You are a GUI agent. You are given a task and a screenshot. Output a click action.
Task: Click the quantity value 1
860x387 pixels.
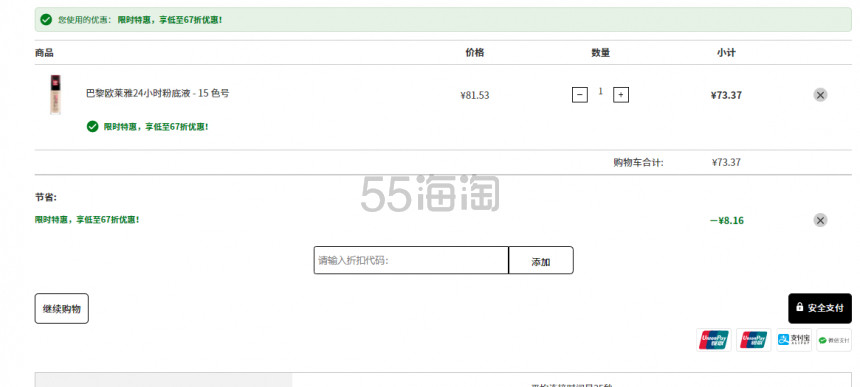600,92
